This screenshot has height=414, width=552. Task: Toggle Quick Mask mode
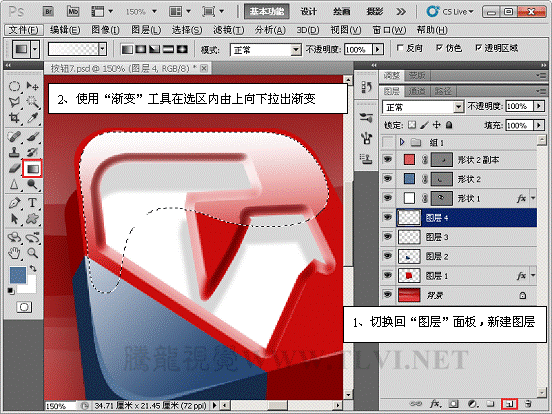point(24,307)
